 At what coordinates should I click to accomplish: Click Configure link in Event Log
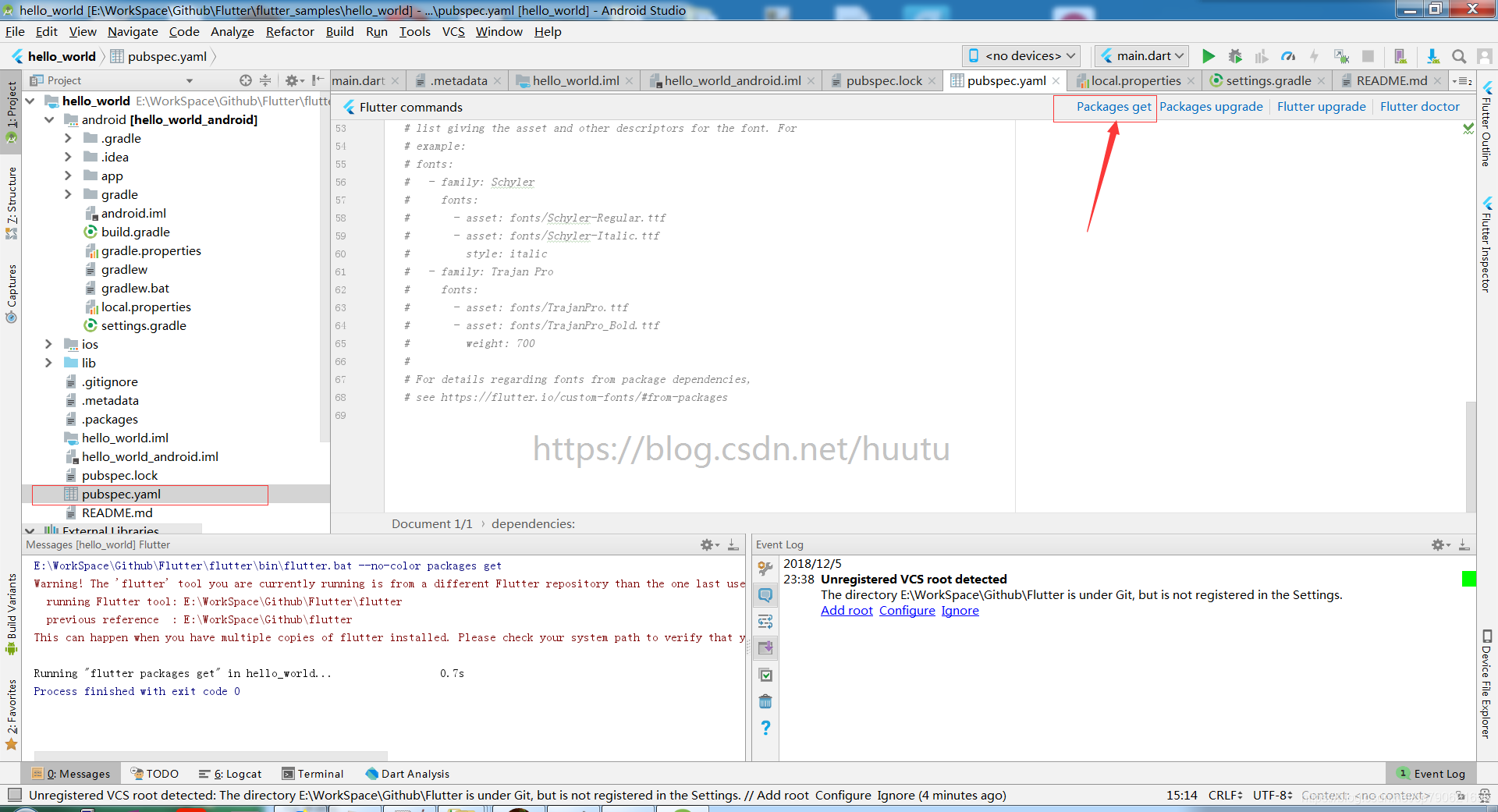907,611
